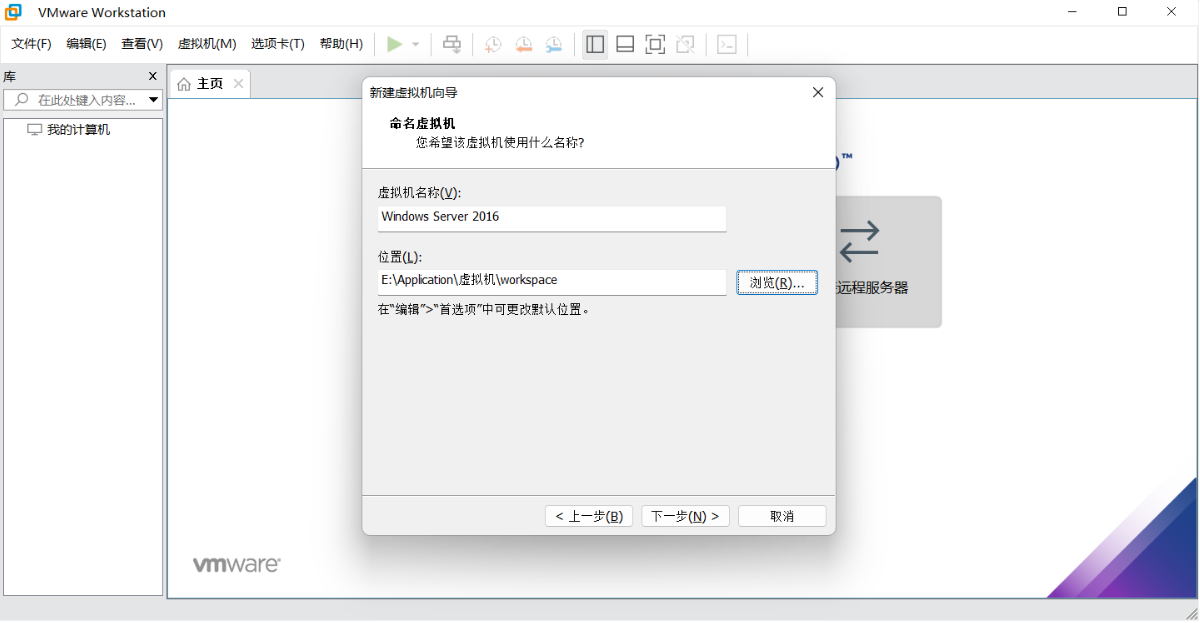The height and width of the screenshot is (623, 1200).
Task: Close the 新建虚拟机向导 dialog
Action: (x=817, y=92)
